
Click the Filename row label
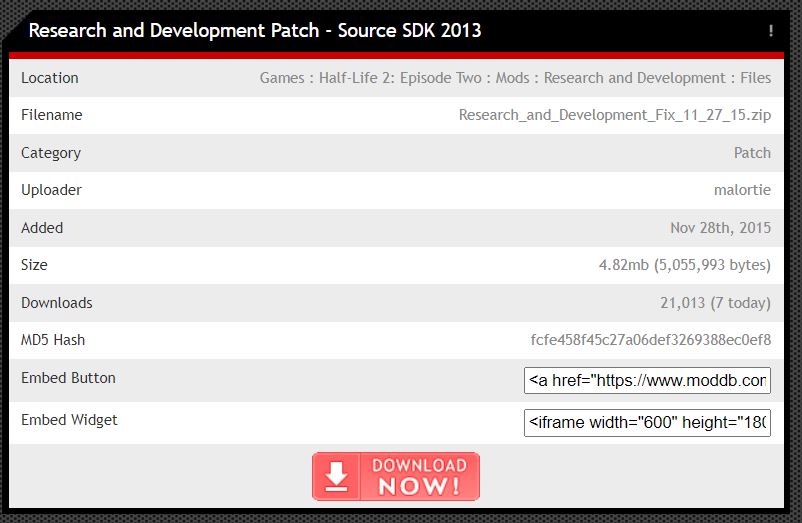tap(52, 115)
